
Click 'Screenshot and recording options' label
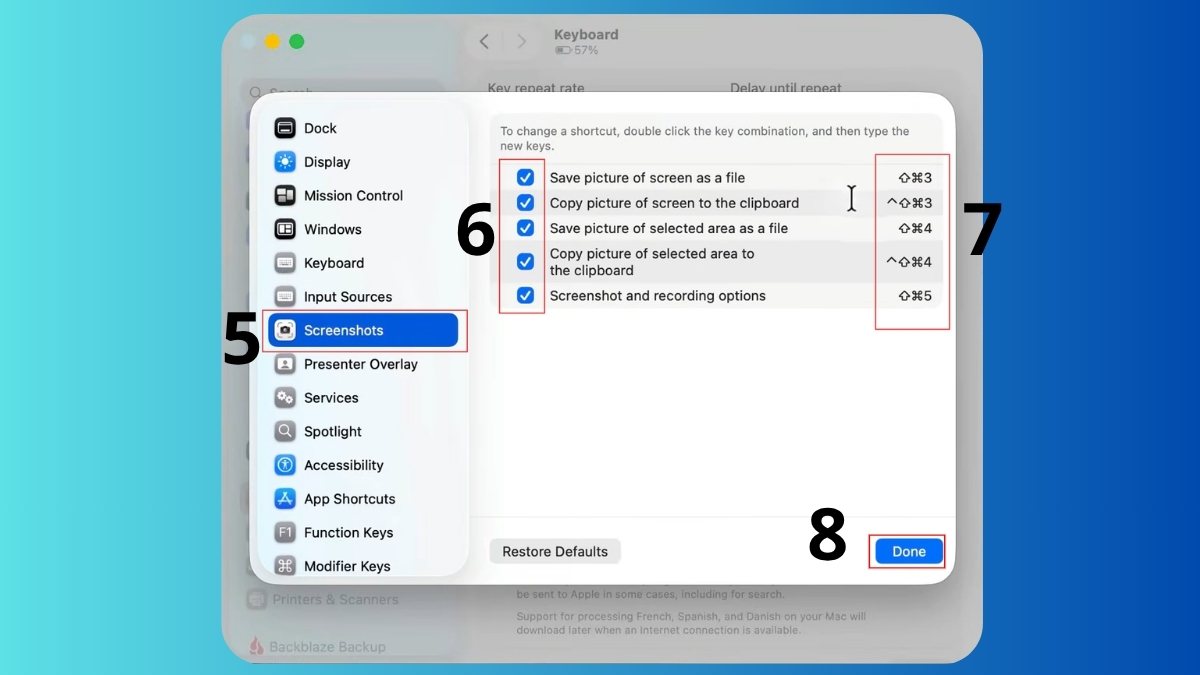pyautogui.click(x=658, y=296)
